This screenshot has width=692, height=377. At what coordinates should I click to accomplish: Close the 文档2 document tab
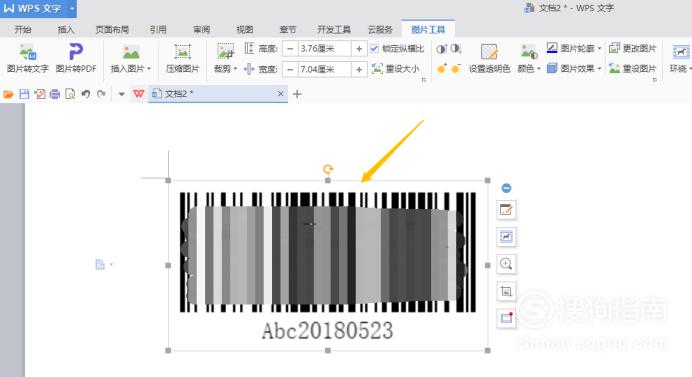[x=281, y=94]
